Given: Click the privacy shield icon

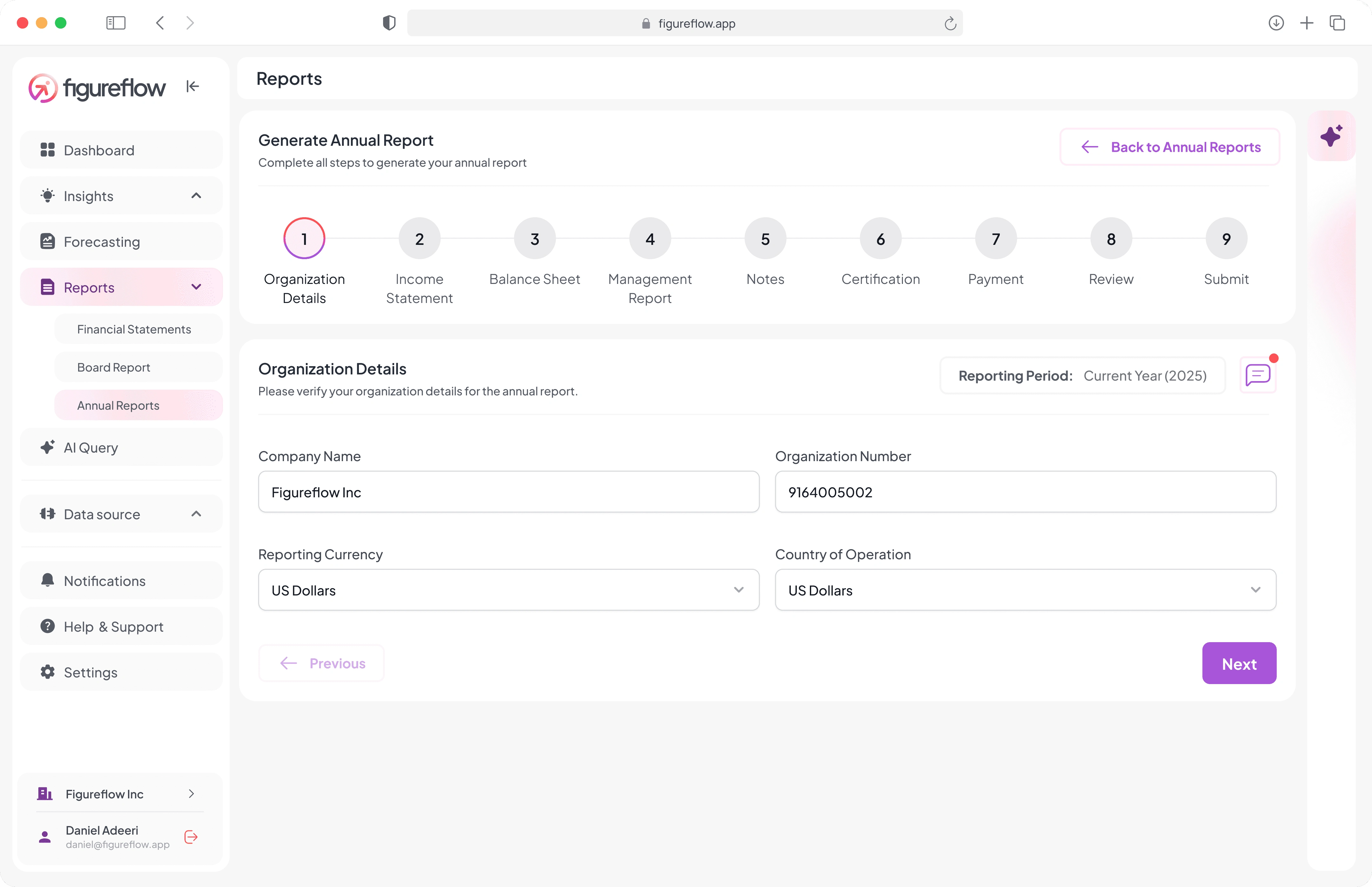Looking at the screenshot, I should 389,23.
